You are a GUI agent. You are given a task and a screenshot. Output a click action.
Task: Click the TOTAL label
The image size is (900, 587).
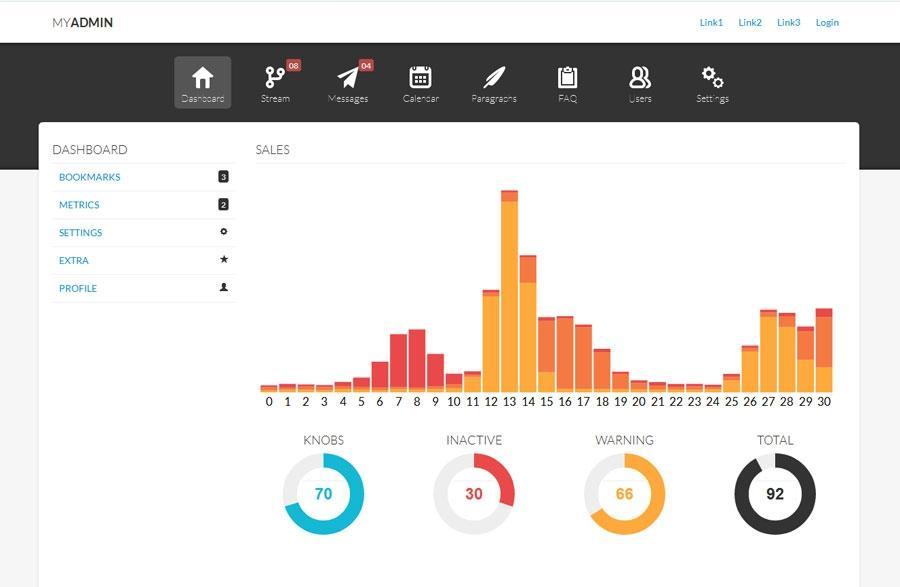[x=775, y=440]
